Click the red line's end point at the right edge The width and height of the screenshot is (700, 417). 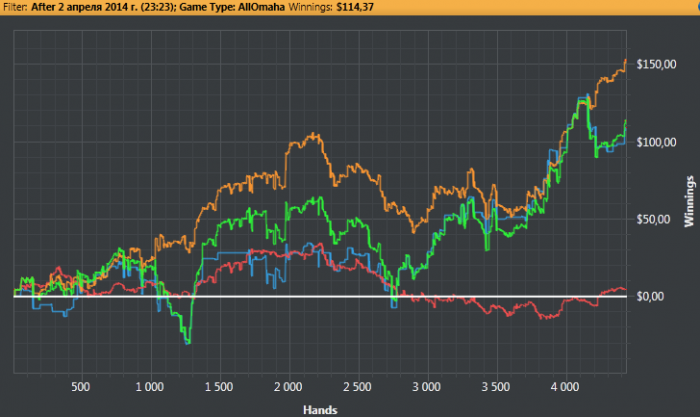click(625, 290)
